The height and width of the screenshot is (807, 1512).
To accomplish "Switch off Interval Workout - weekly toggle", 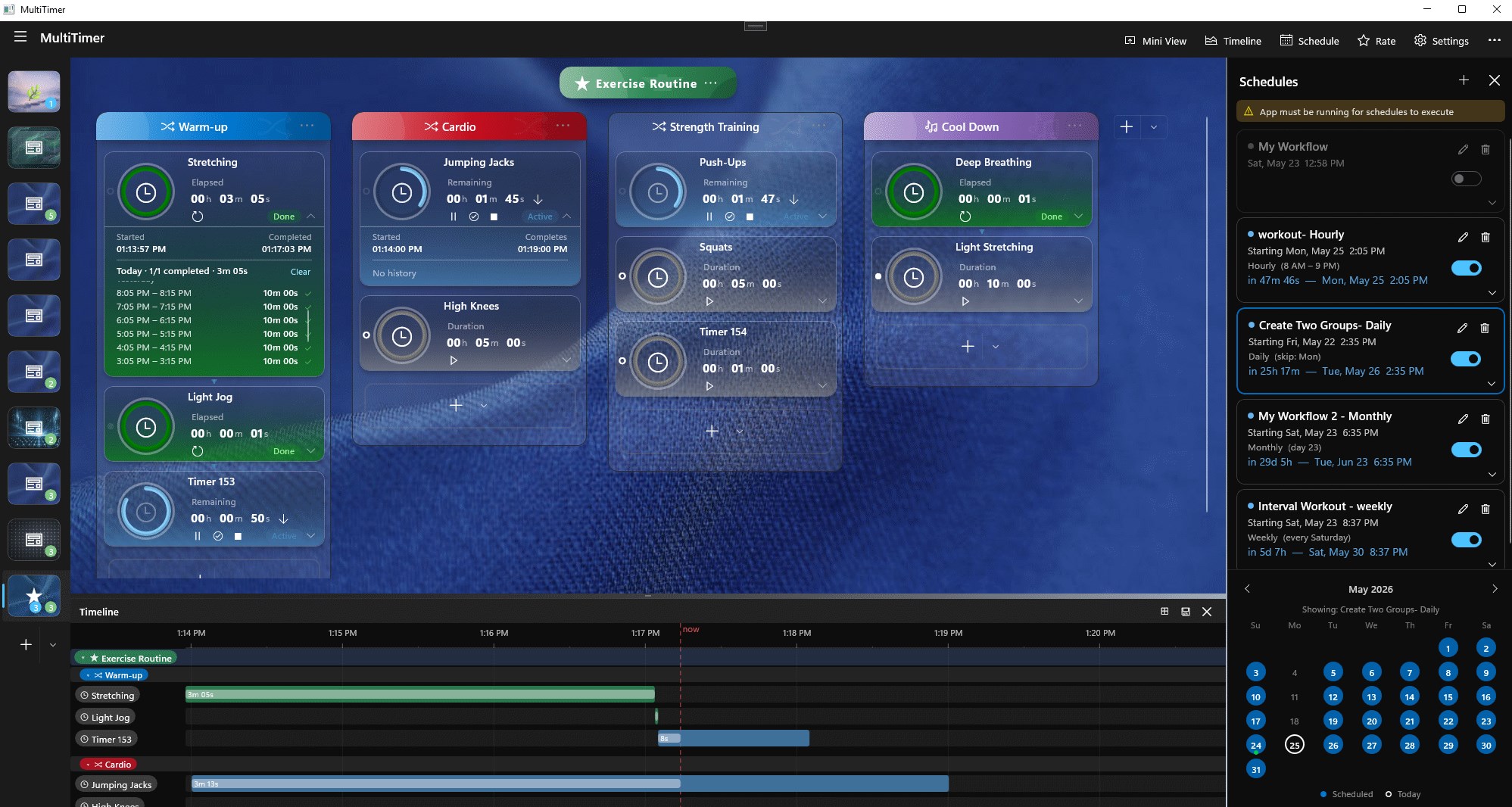I will tap(1467, 540).
